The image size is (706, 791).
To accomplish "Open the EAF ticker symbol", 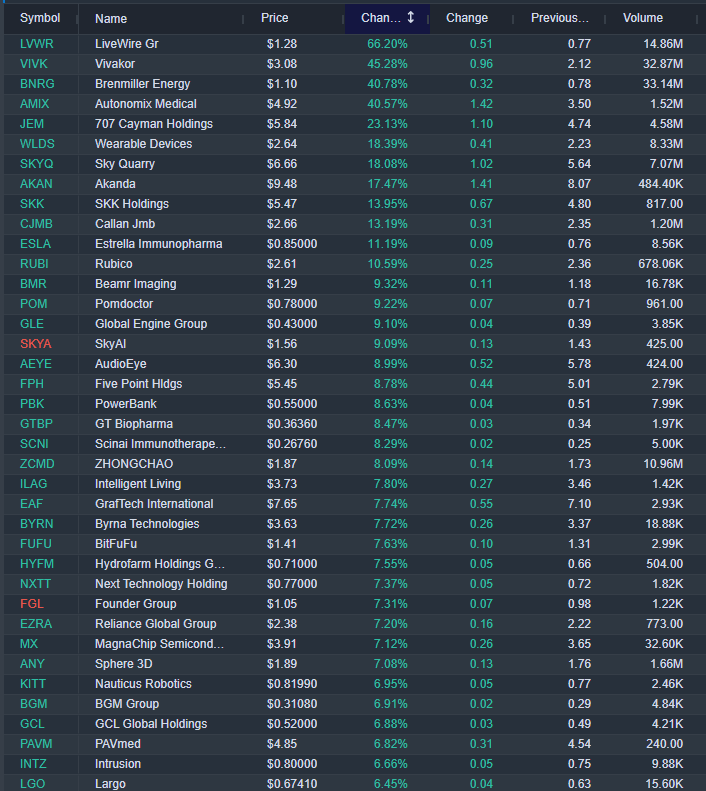I will 31,504.
